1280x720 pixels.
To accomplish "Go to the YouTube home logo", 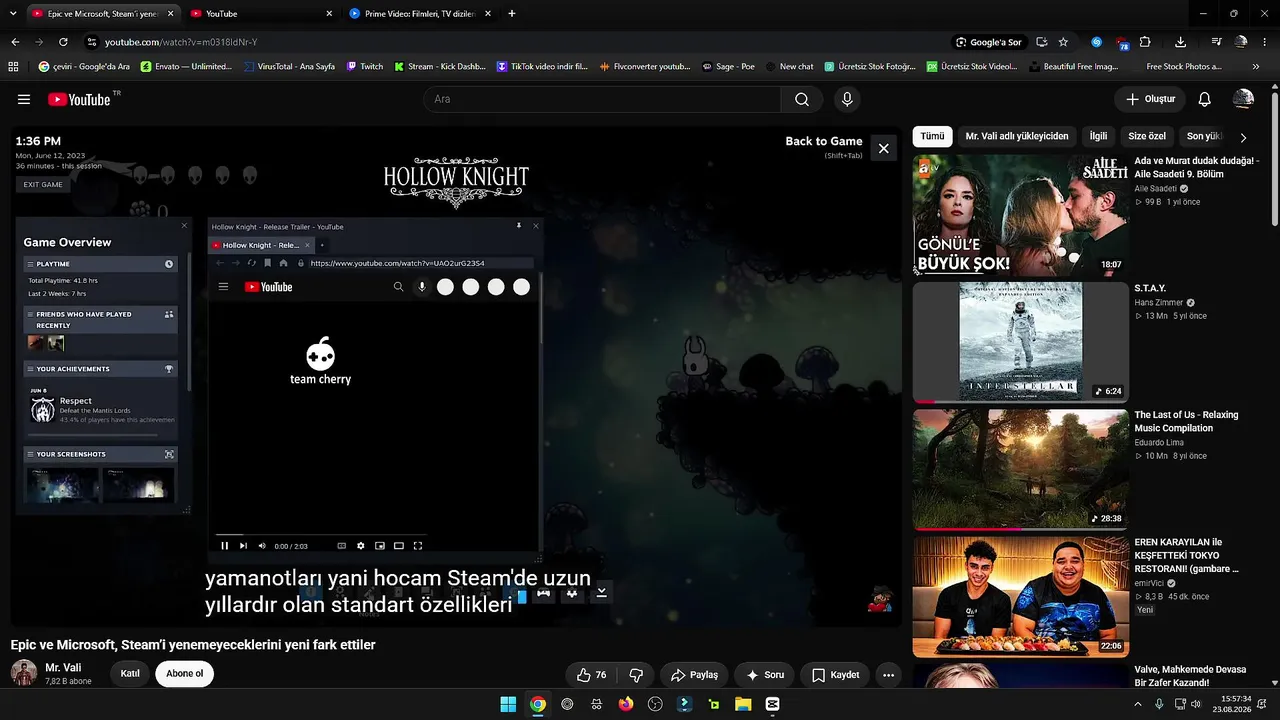I will pos(79,99).
